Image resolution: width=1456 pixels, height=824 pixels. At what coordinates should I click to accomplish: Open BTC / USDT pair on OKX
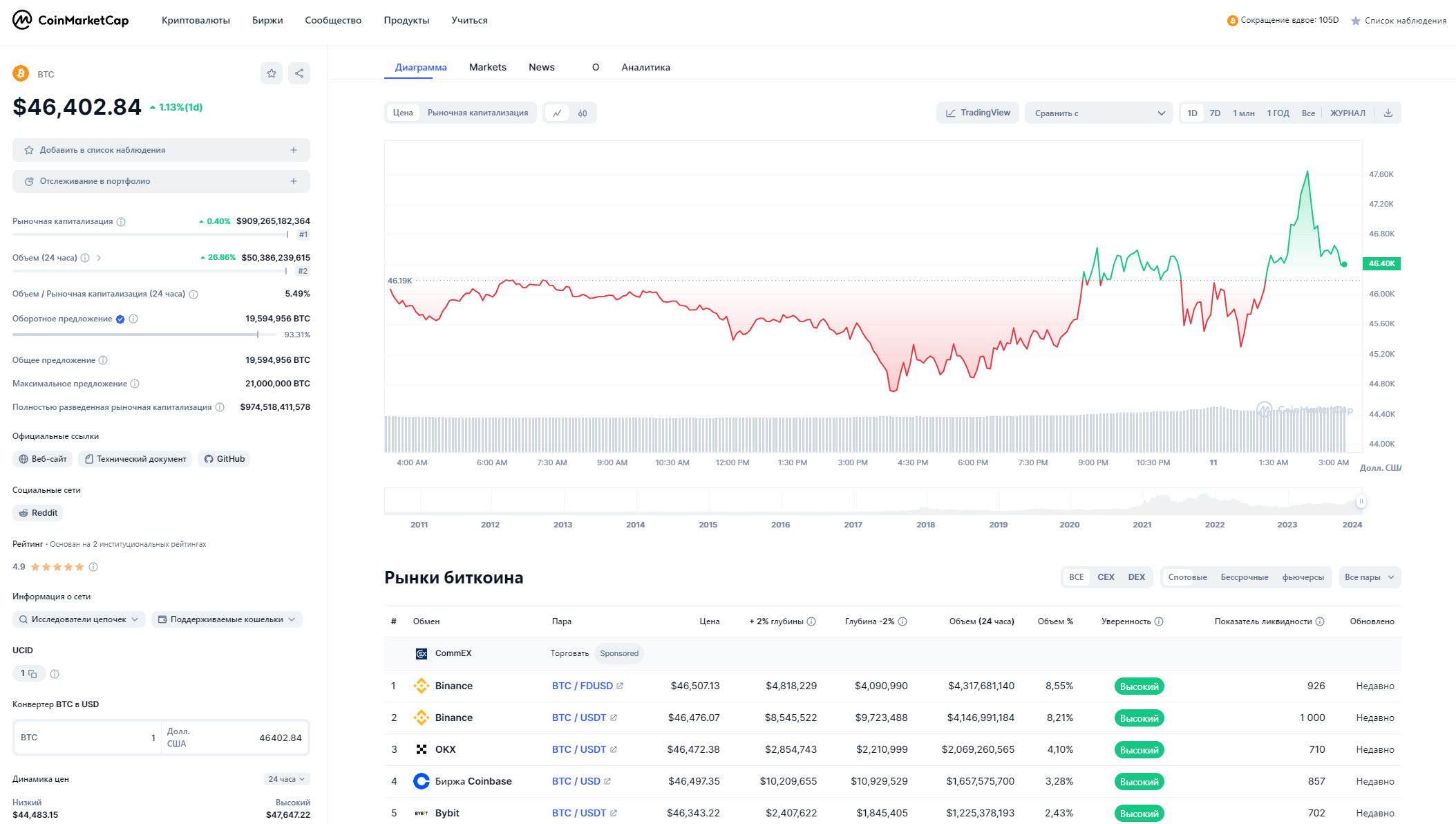pos(579,749)
